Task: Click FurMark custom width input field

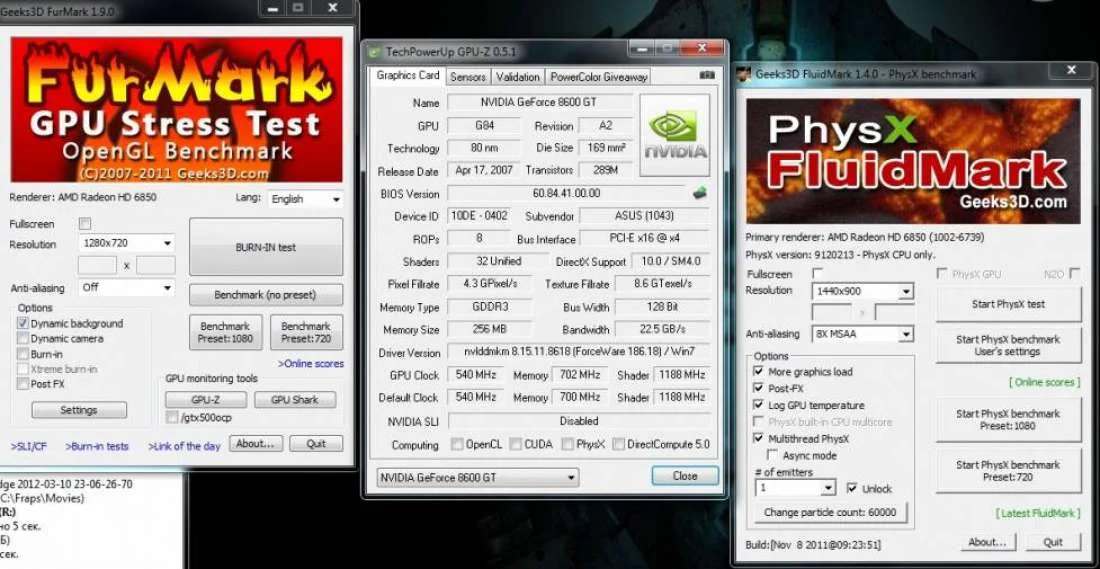Action: click(x=97, y=265)
